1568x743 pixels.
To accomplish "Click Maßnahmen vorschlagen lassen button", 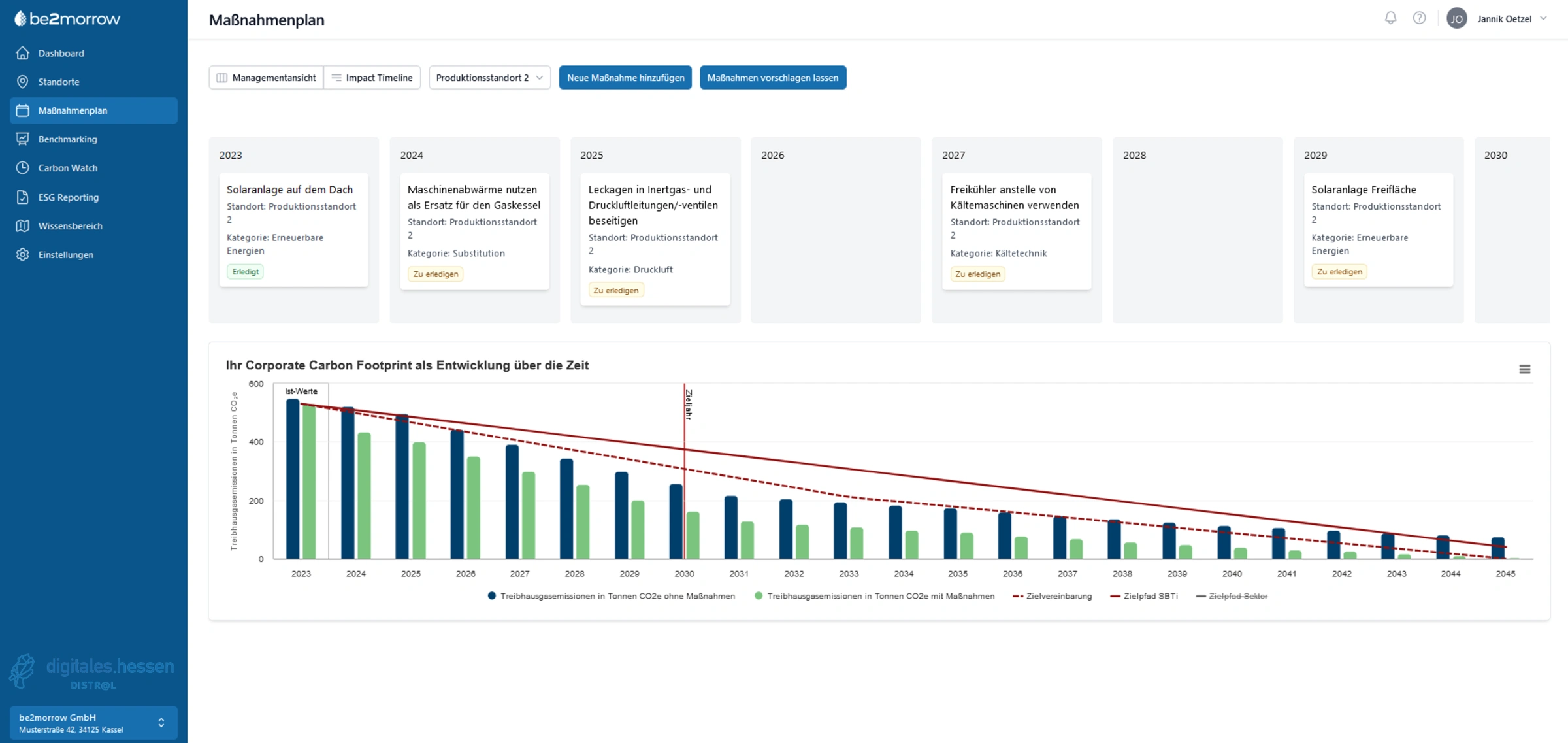I will click(x=772, y=78).
